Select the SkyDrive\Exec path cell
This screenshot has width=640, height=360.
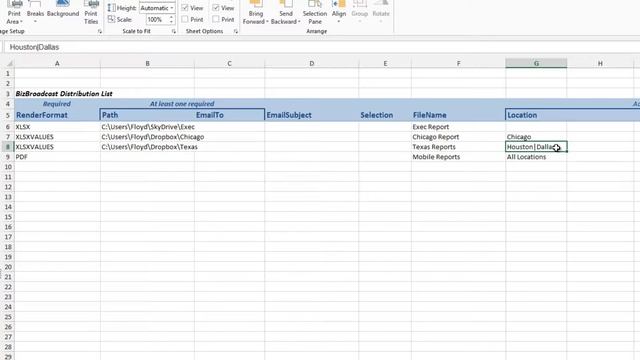tap(147, 127)
